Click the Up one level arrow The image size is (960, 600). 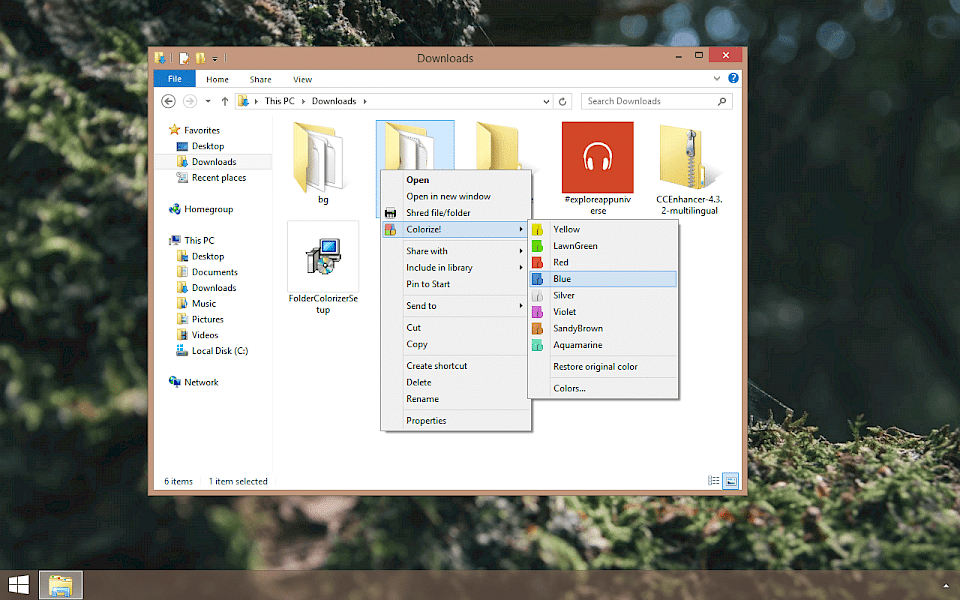pos(225,101)
